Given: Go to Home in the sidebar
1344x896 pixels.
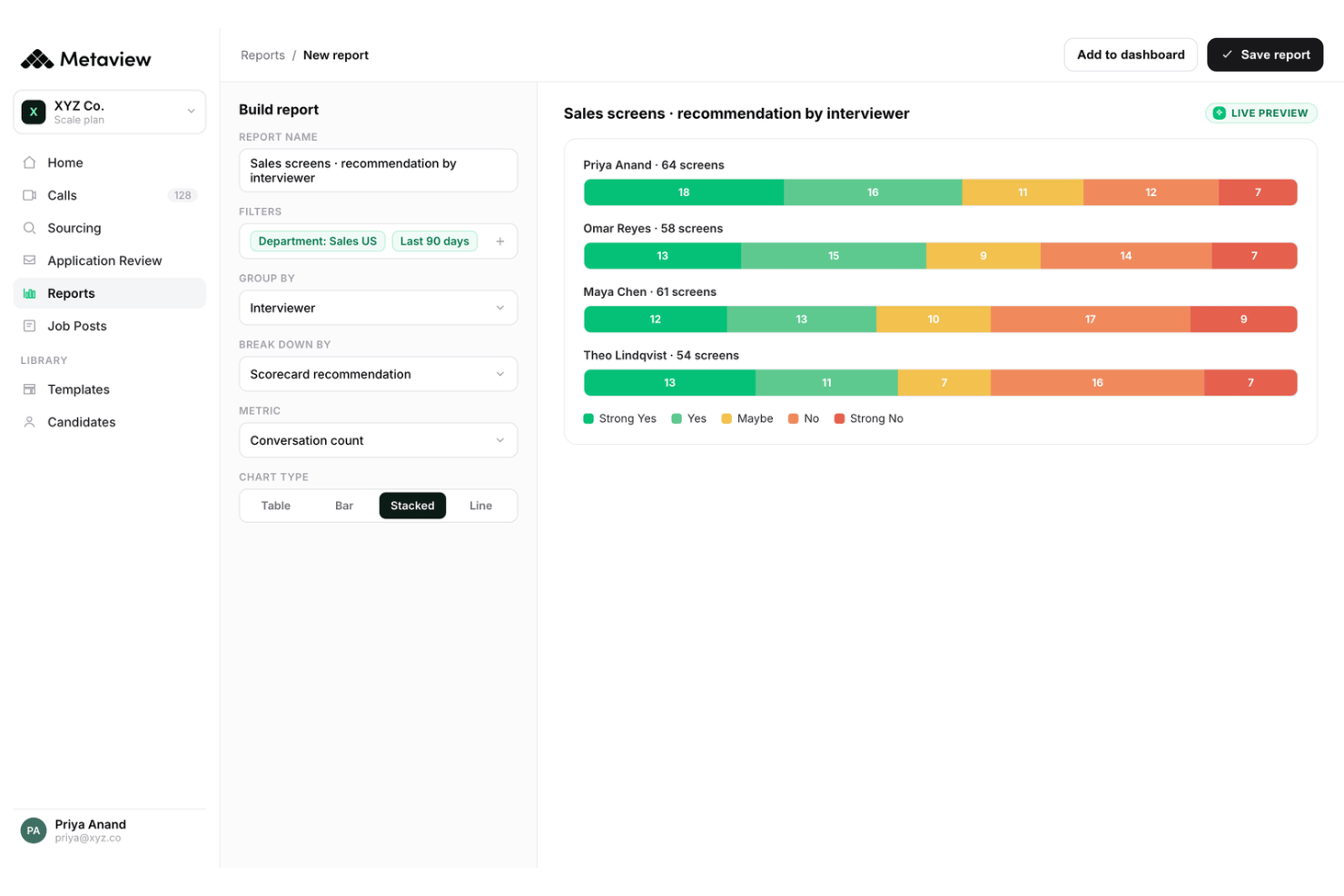Looking at the screenshot, I should tap(110, 162).
